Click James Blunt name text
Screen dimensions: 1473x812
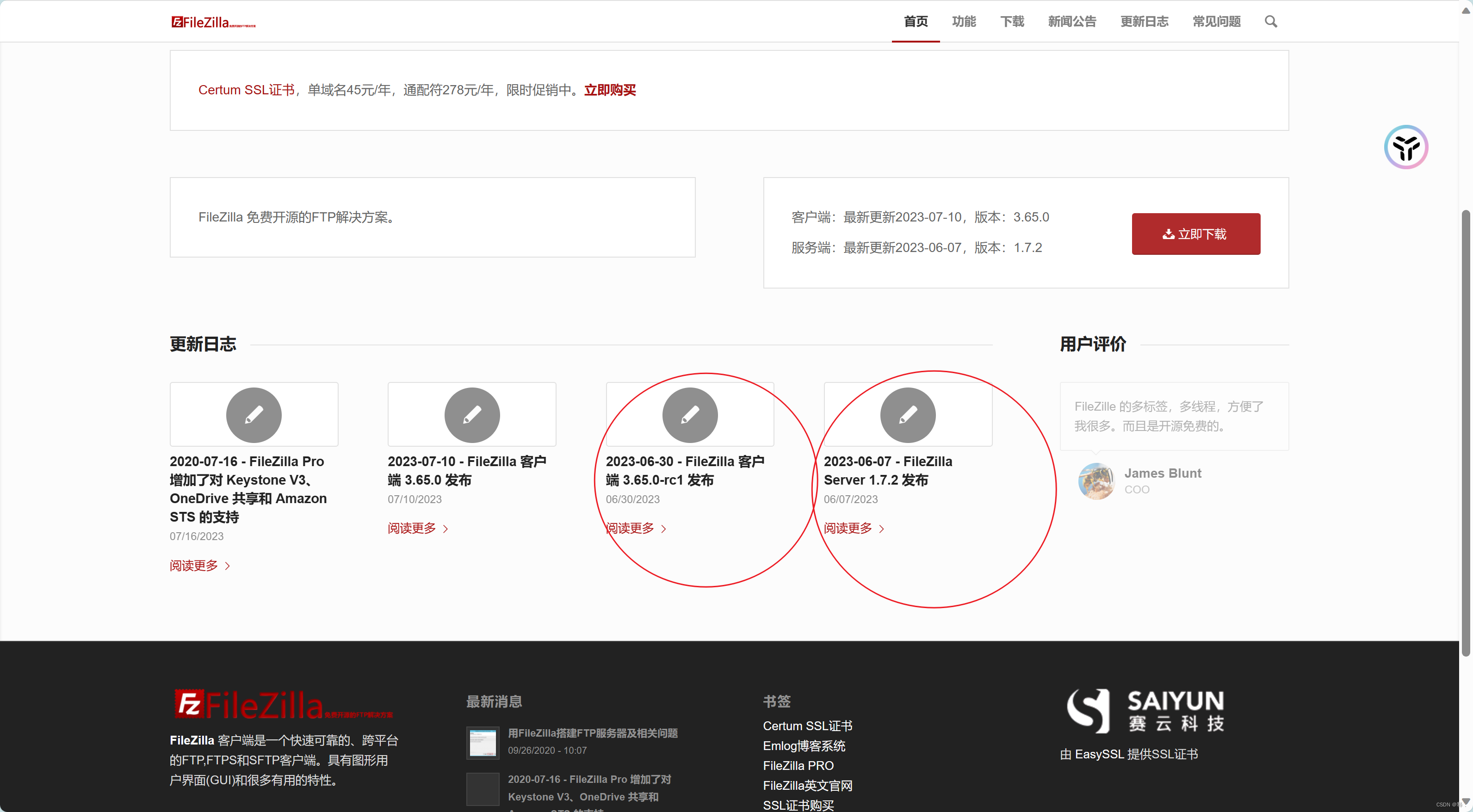pos(1163,473)
